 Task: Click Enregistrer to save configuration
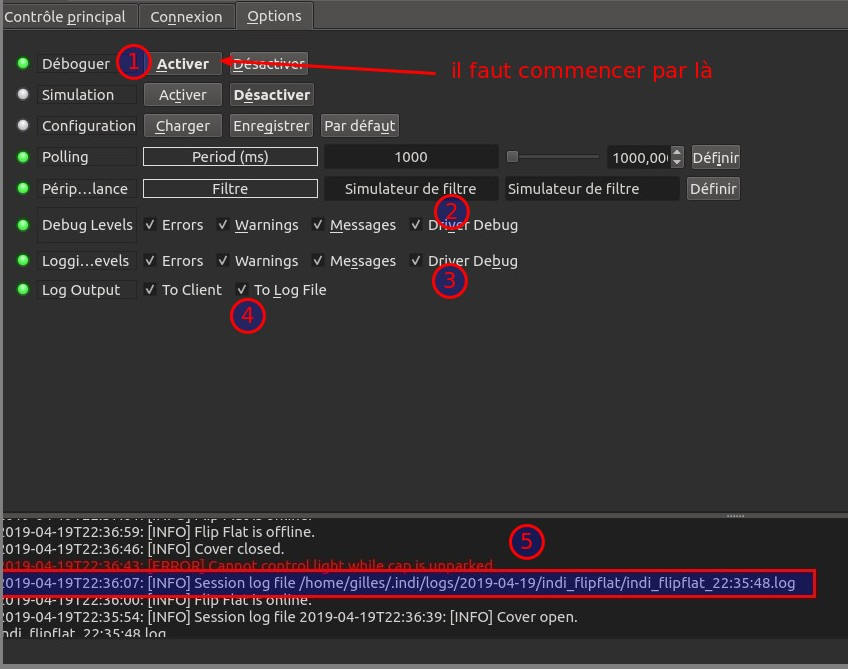coord(271,125)
